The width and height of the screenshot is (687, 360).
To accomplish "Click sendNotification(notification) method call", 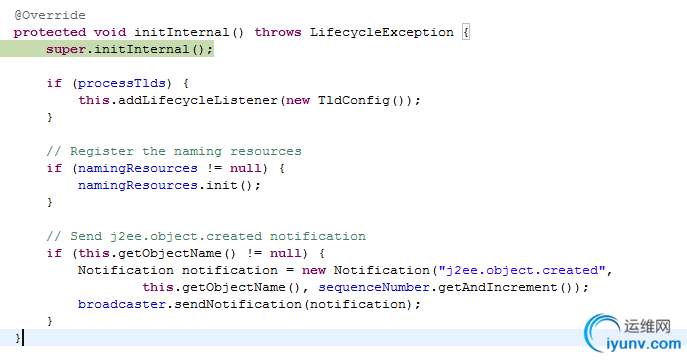I will point(293,304).
